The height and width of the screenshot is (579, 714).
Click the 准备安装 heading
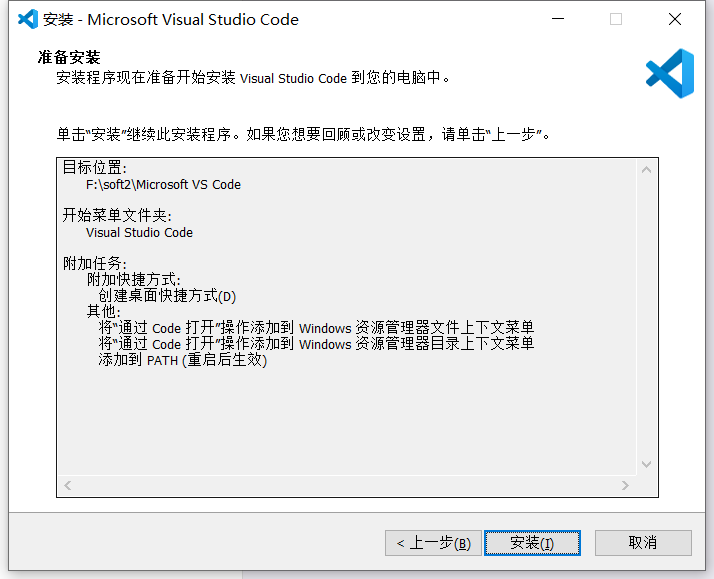click(x=69, y=57)
